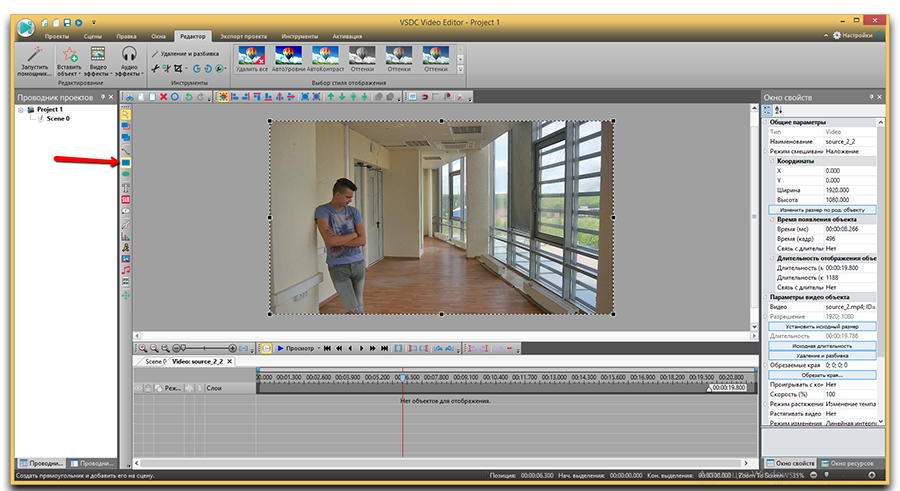Collapse the Общие параметры section
Image resolution: width=900 pixels, height=491 pixels.
(x=766, y=122)
